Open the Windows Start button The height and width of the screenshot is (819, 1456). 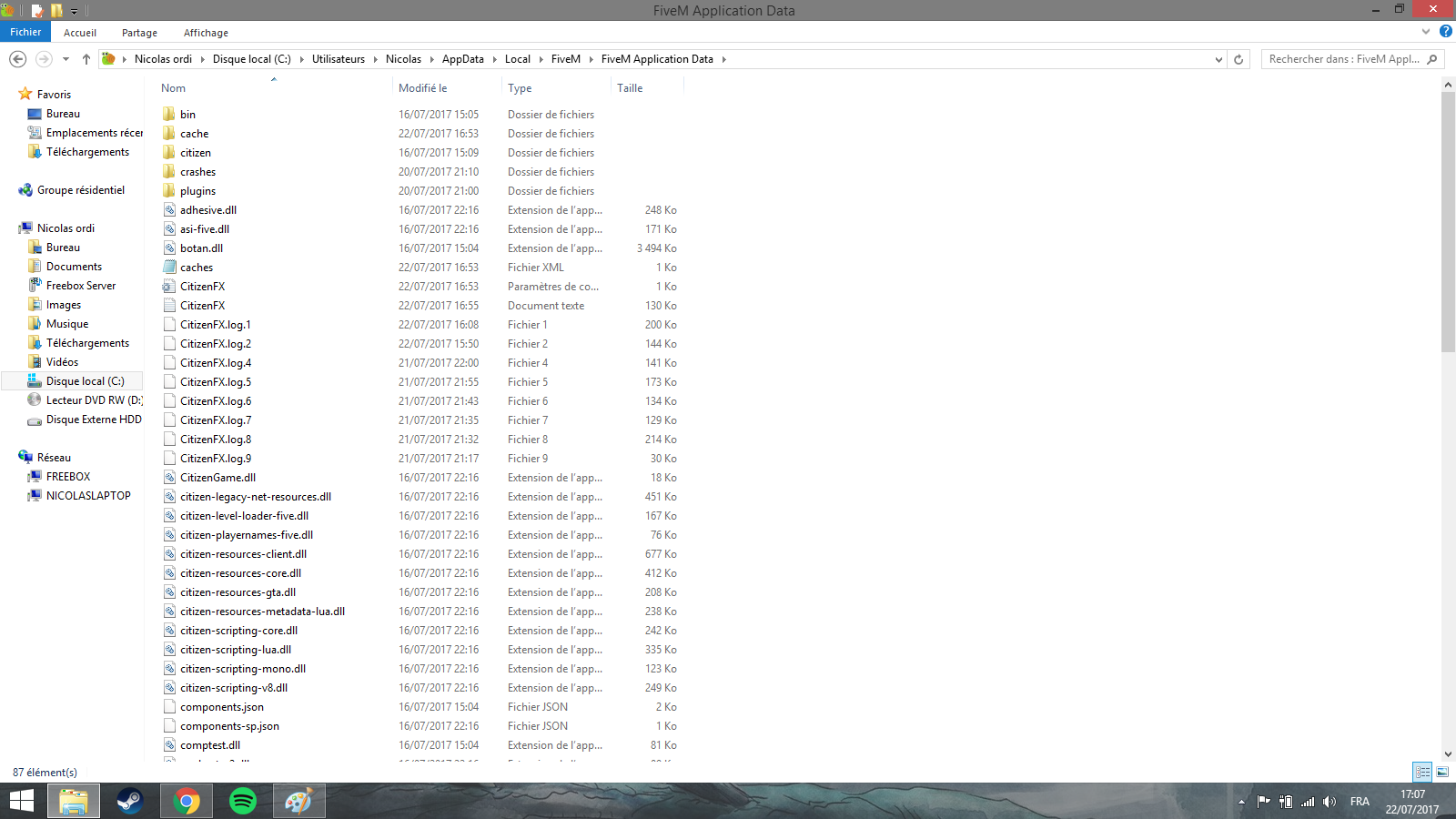(22, 801)
